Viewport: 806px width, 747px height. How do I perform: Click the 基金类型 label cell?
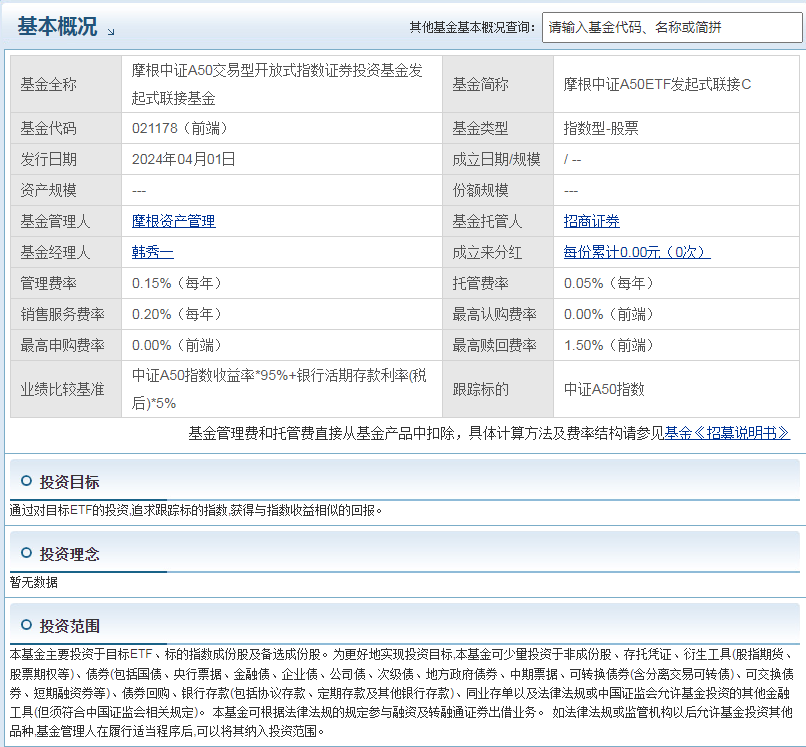click(498, 128)
